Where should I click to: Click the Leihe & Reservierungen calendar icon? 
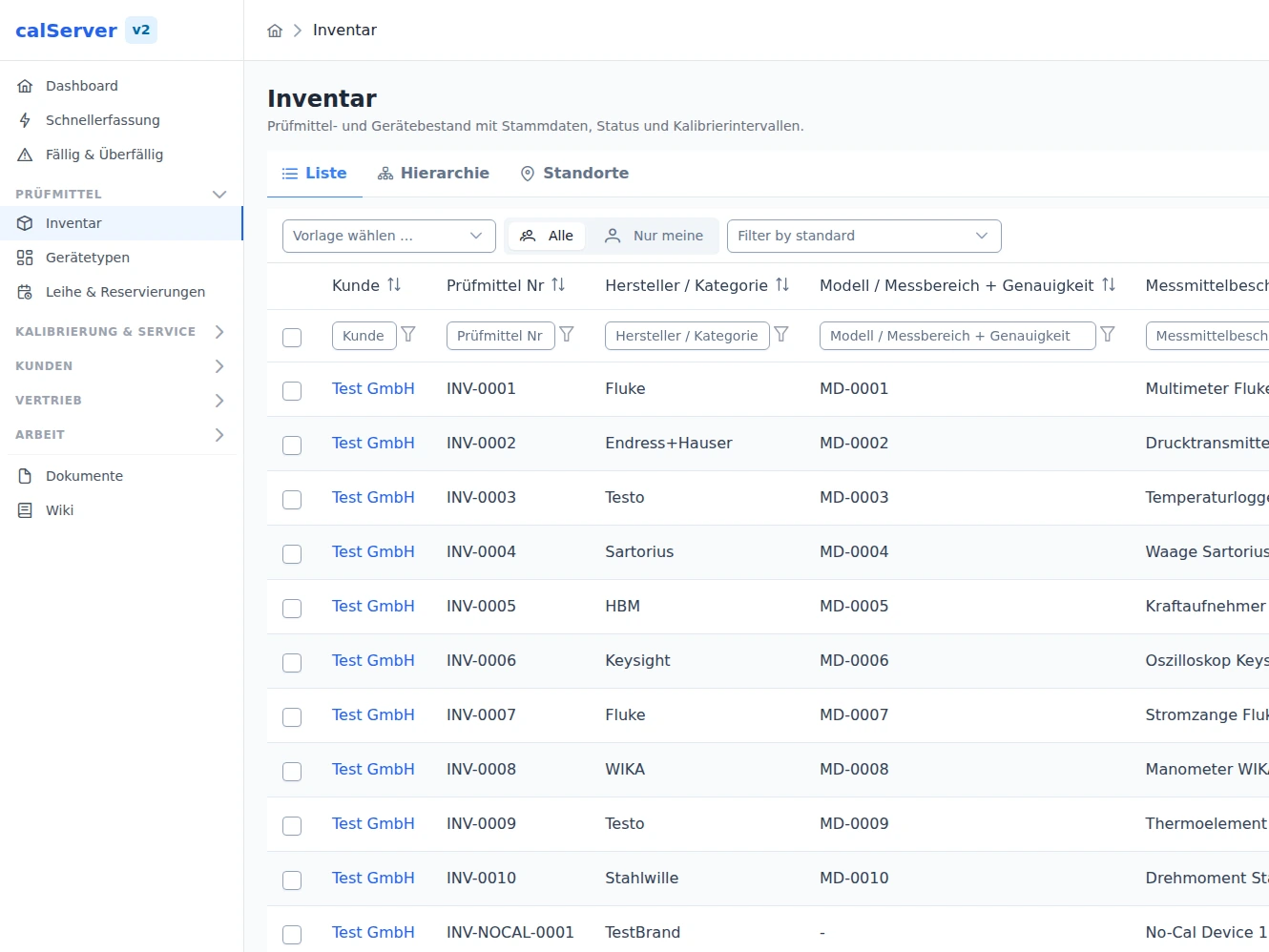click(25, 292)
